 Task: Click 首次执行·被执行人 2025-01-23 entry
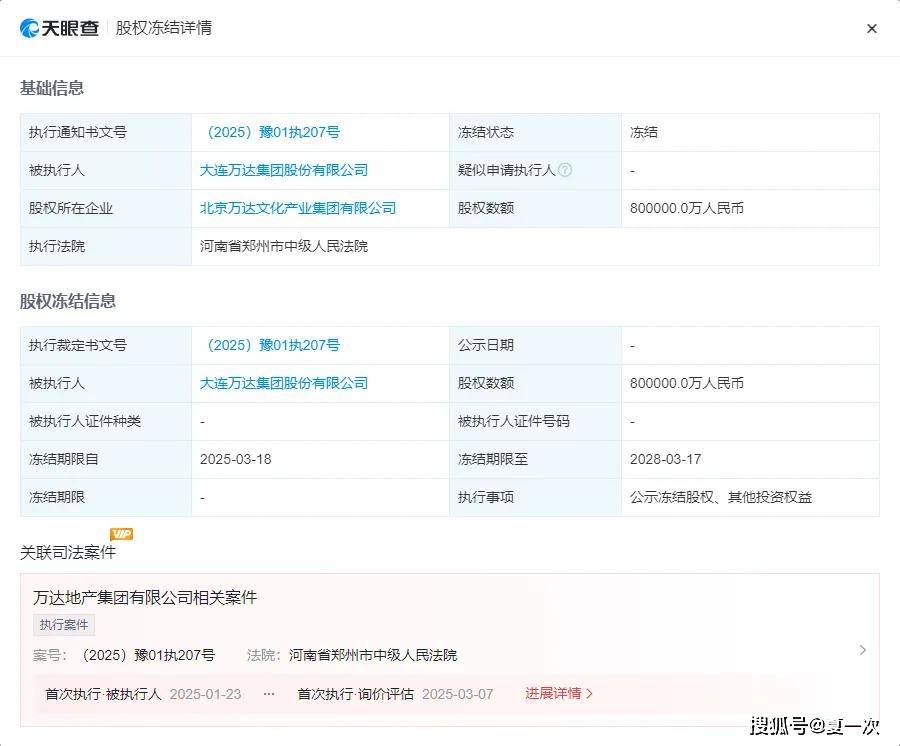pos(143,694)
